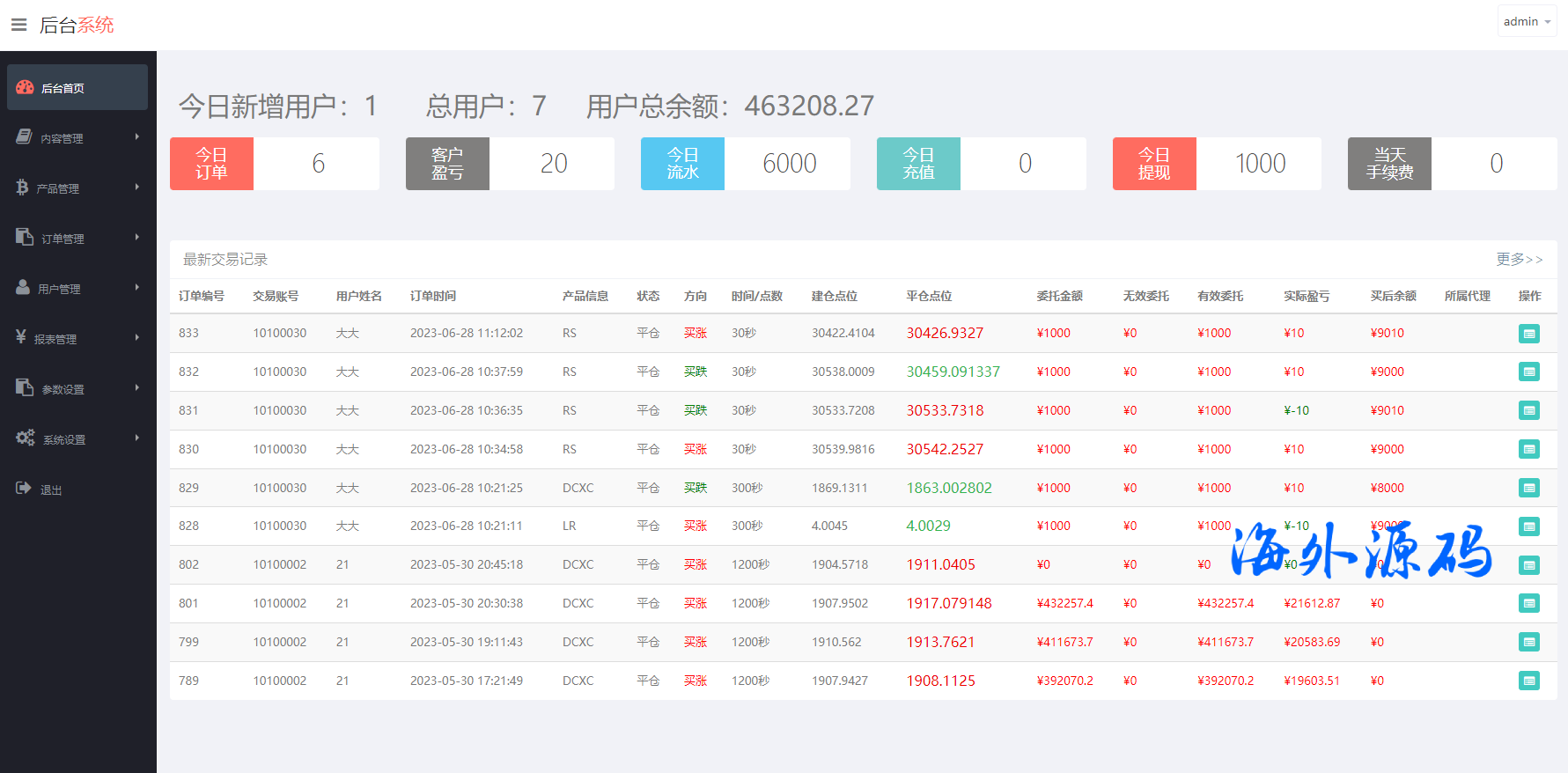
Task: Click the dashboard icon beside 后台首页
Action: (x=25, y=87)
